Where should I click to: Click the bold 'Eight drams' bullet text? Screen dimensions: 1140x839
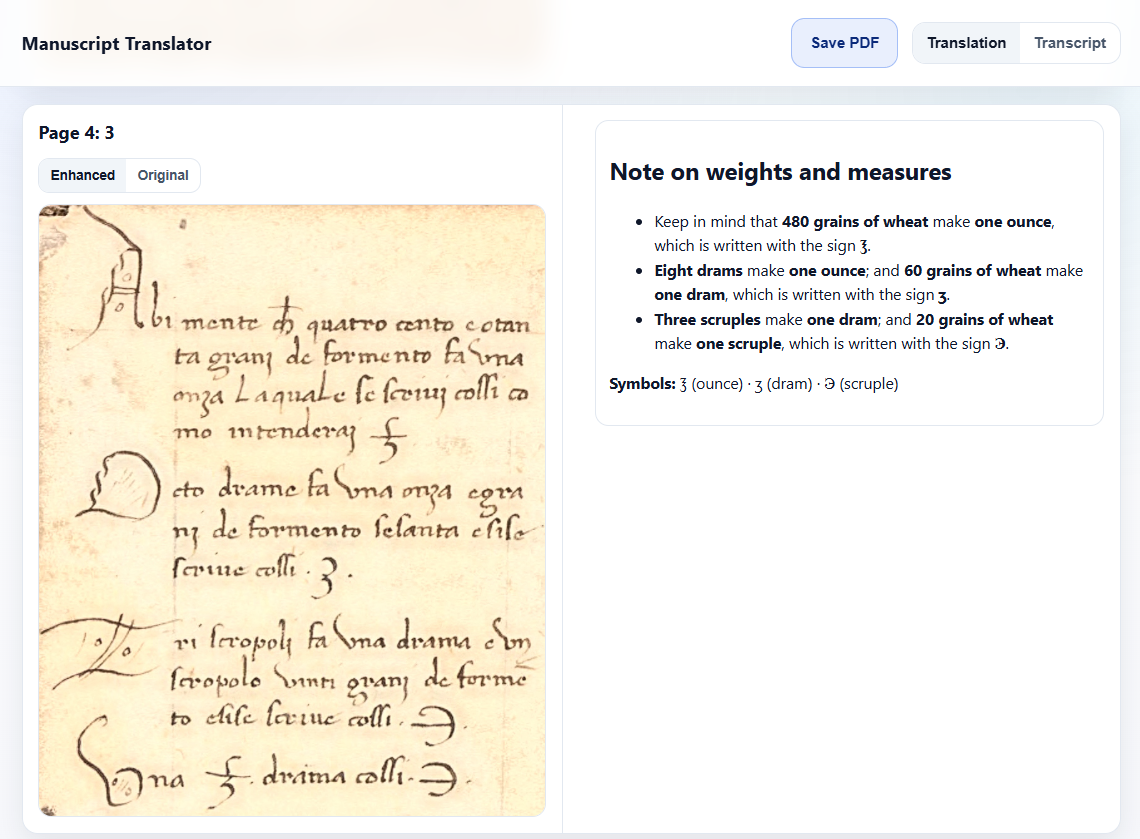698,271
